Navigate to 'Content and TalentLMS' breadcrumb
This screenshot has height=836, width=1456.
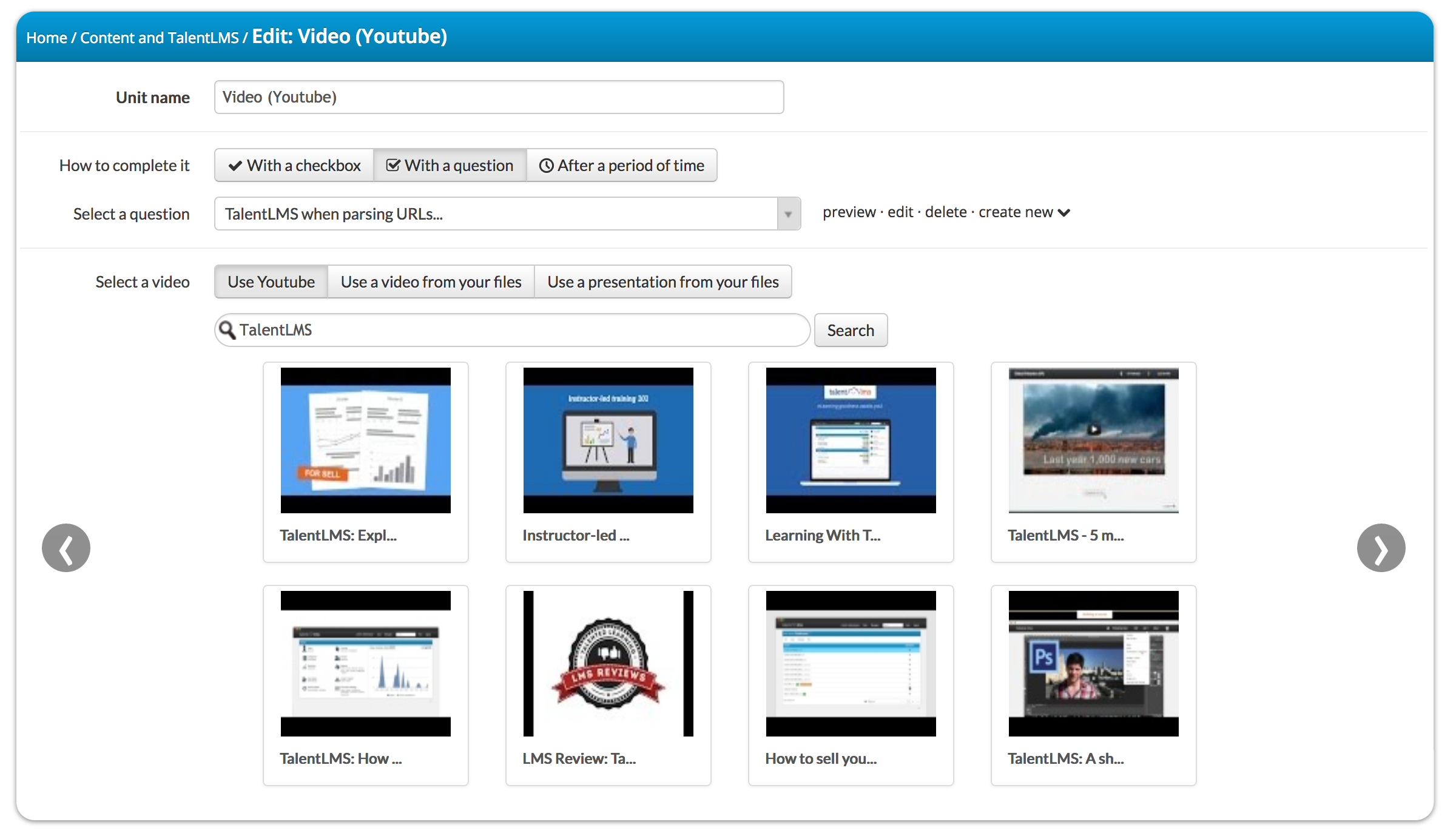(x=160, y=37)
